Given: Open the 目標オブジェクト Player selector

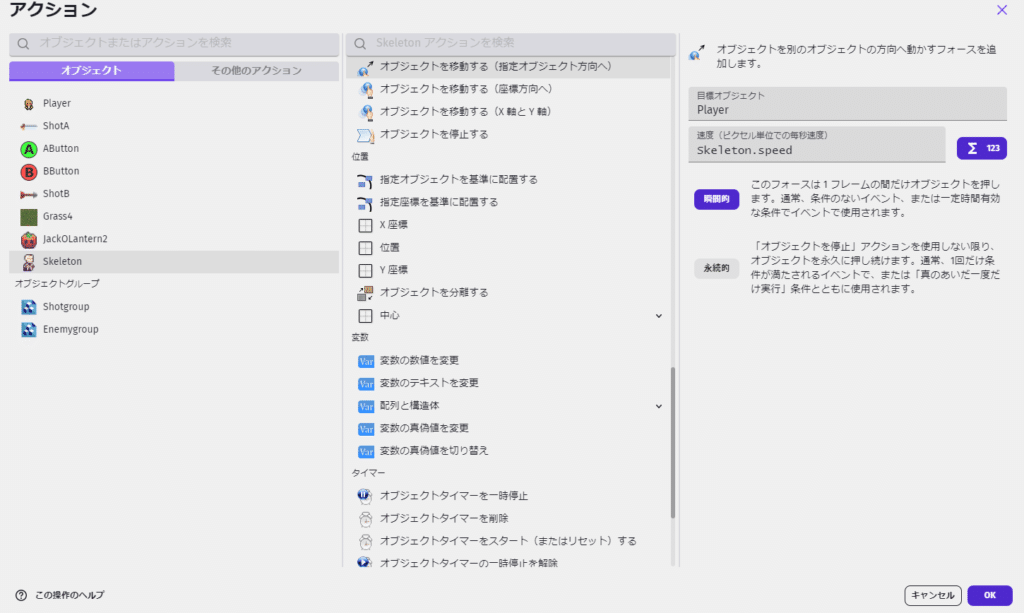Looking at the screenshot, I should (x=848, y=105).
